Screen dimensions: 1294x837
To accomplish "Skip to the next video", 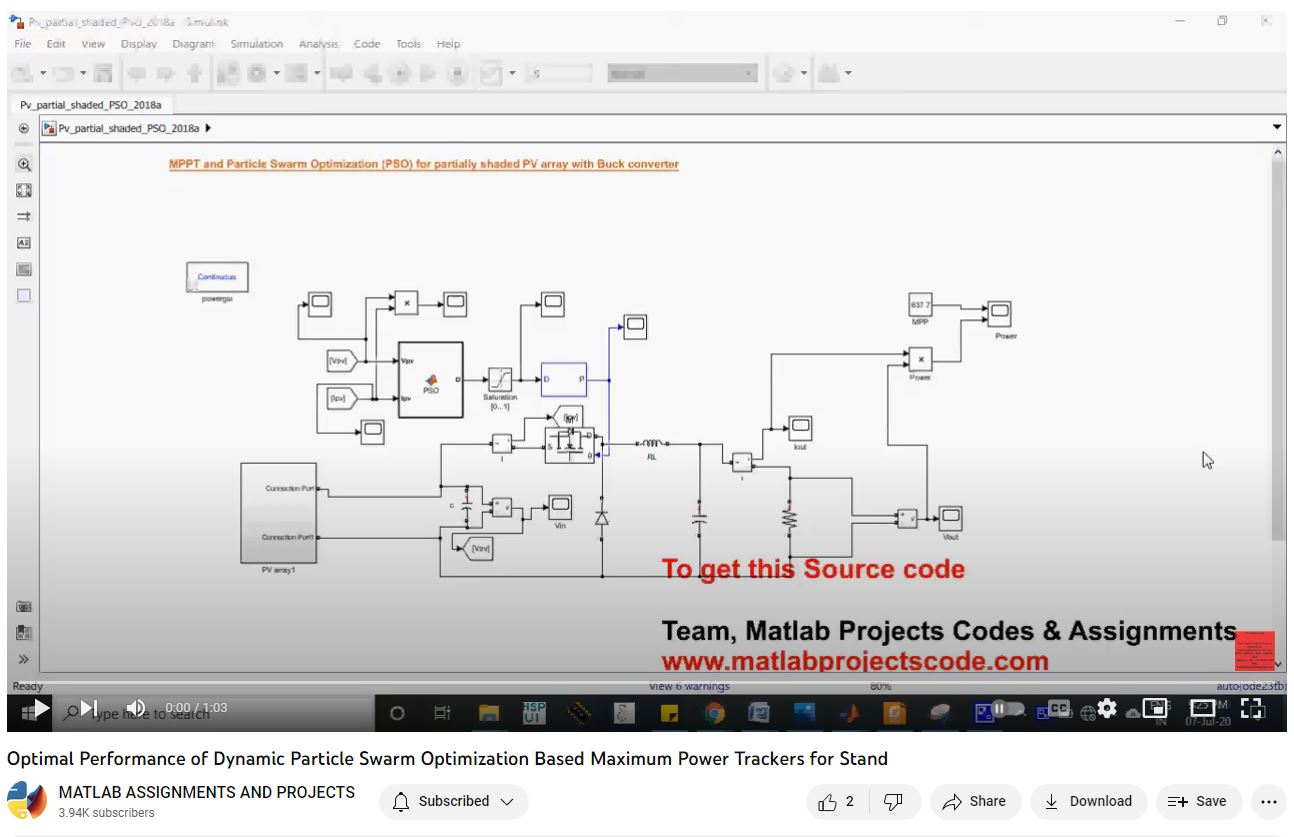I will (89, 709).
